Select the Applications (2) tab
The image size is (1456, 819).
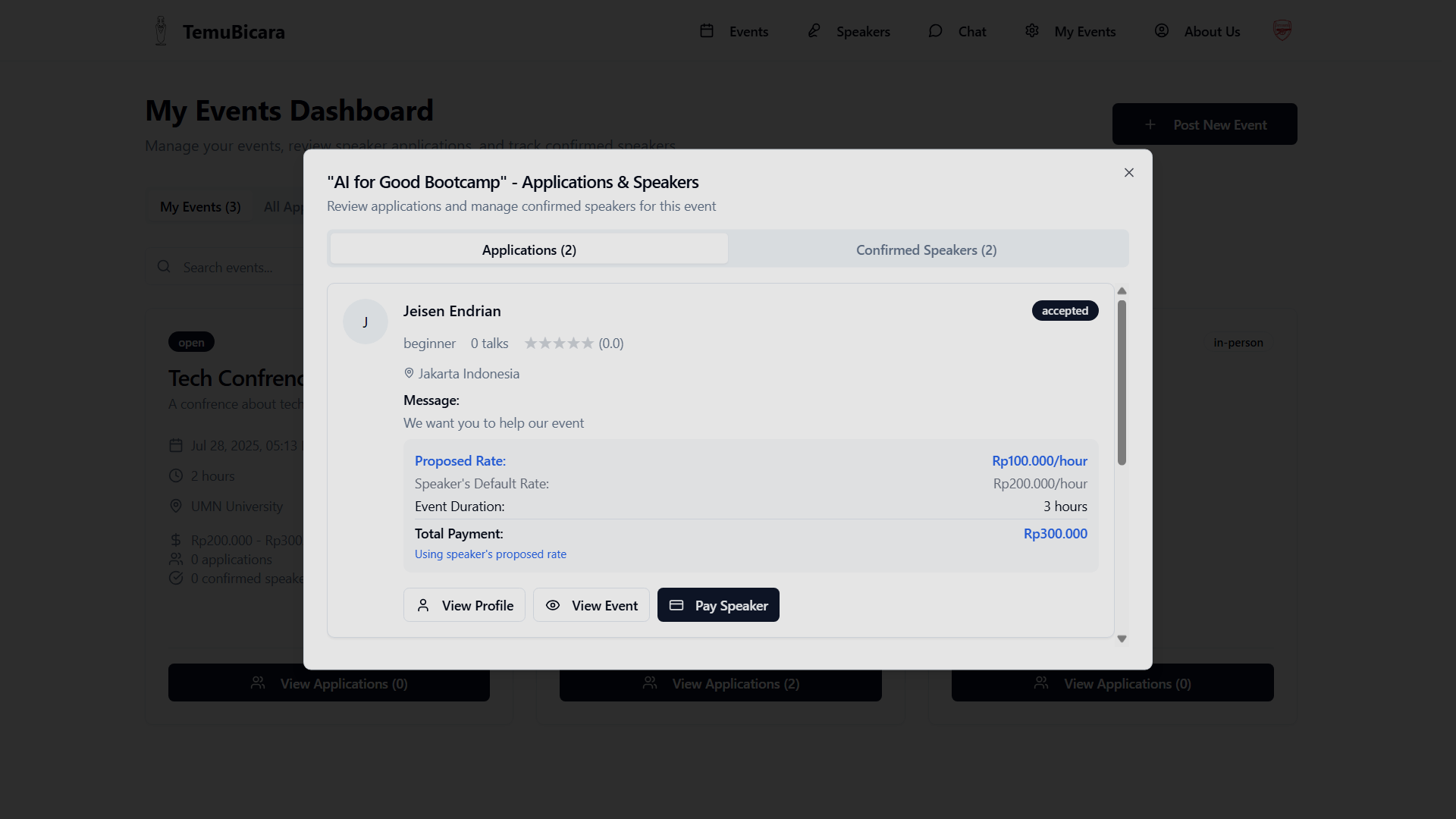pos(529,249)
